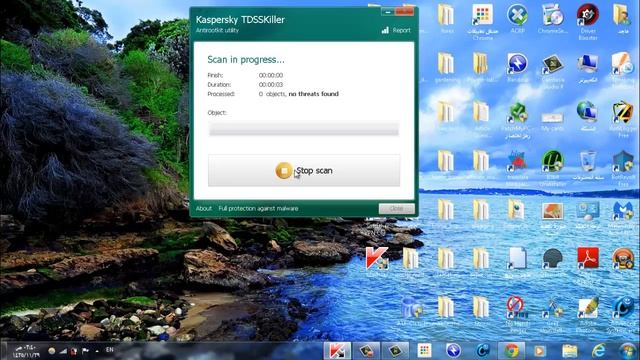Select the dark shell-shaped desktop shortcut
This screenshot has height=360, width=640.
click(552, 258)
